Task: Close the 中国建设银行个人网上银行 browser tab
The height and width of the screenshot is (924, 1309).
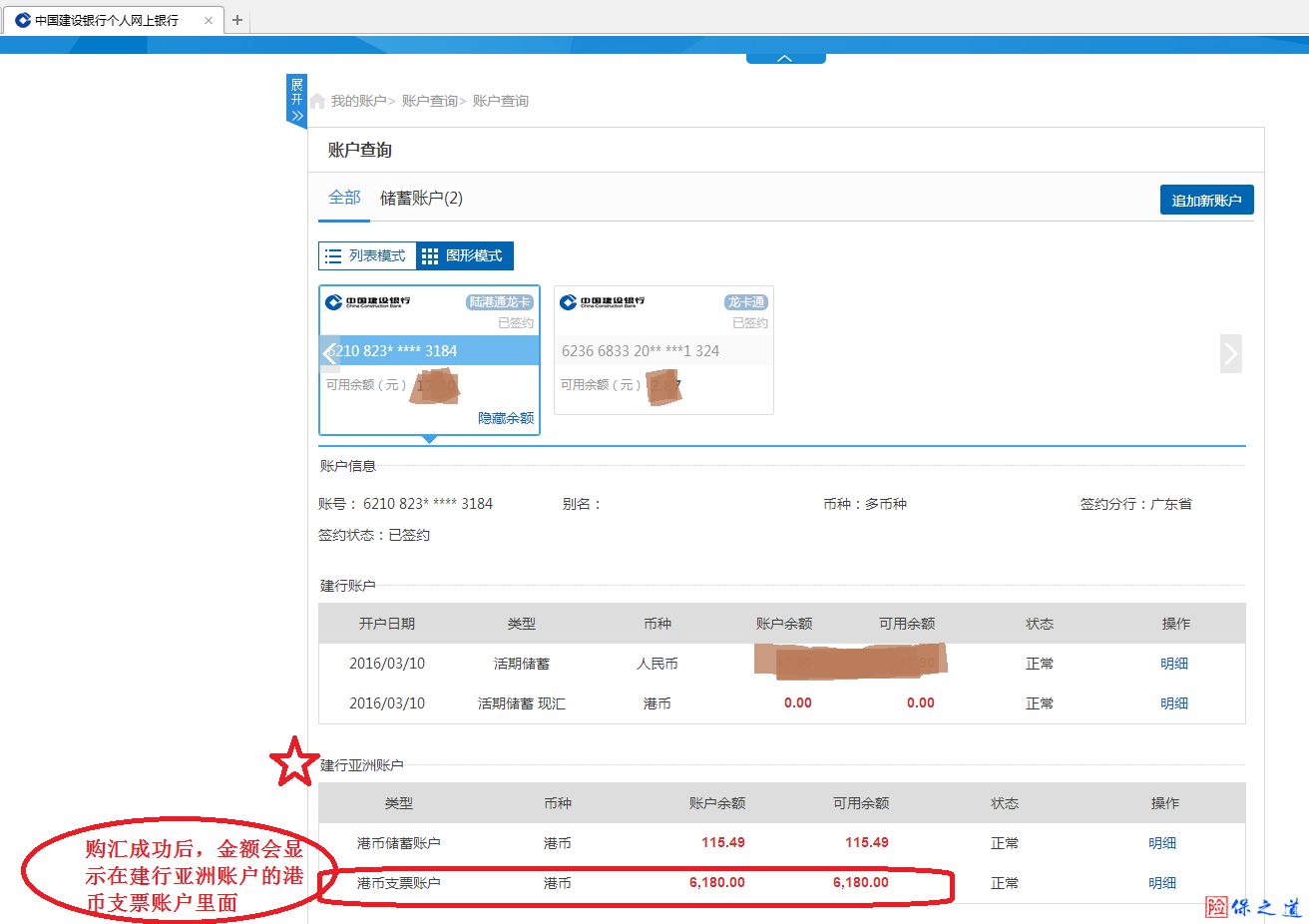Action: click(208, 20)
